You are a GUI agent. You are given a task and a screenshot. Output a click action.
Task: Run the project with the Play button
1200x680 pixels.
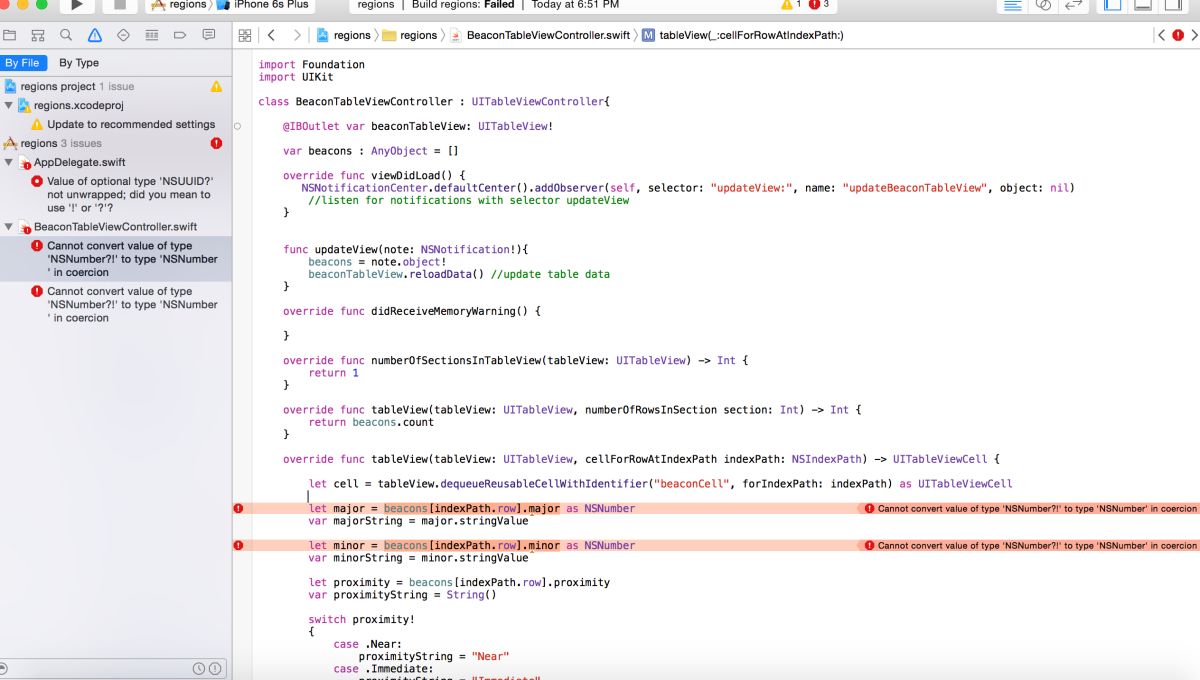click(76, 5)
